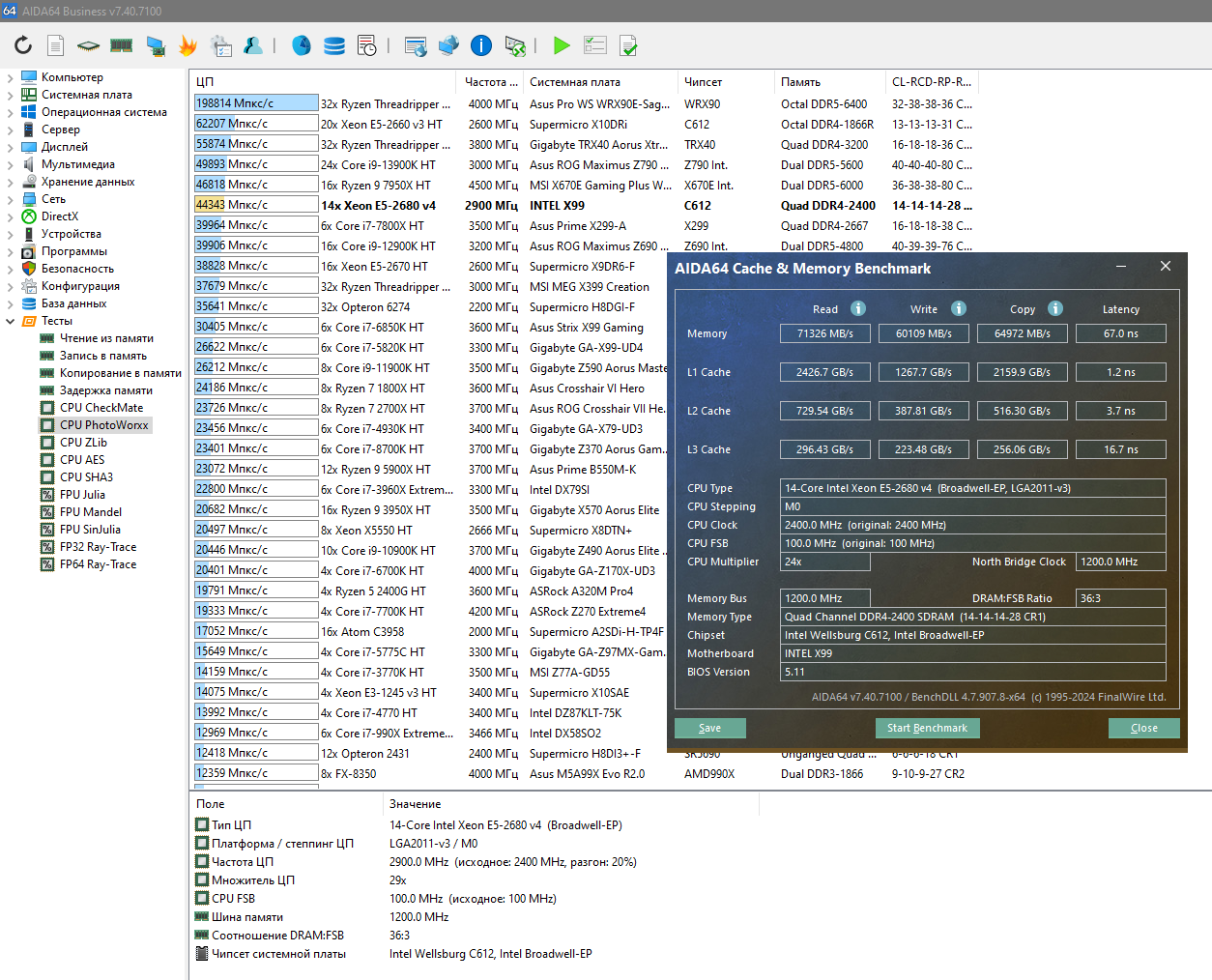Open the flame stability test icon
The image size is (1212, 980).
(188, 45)
